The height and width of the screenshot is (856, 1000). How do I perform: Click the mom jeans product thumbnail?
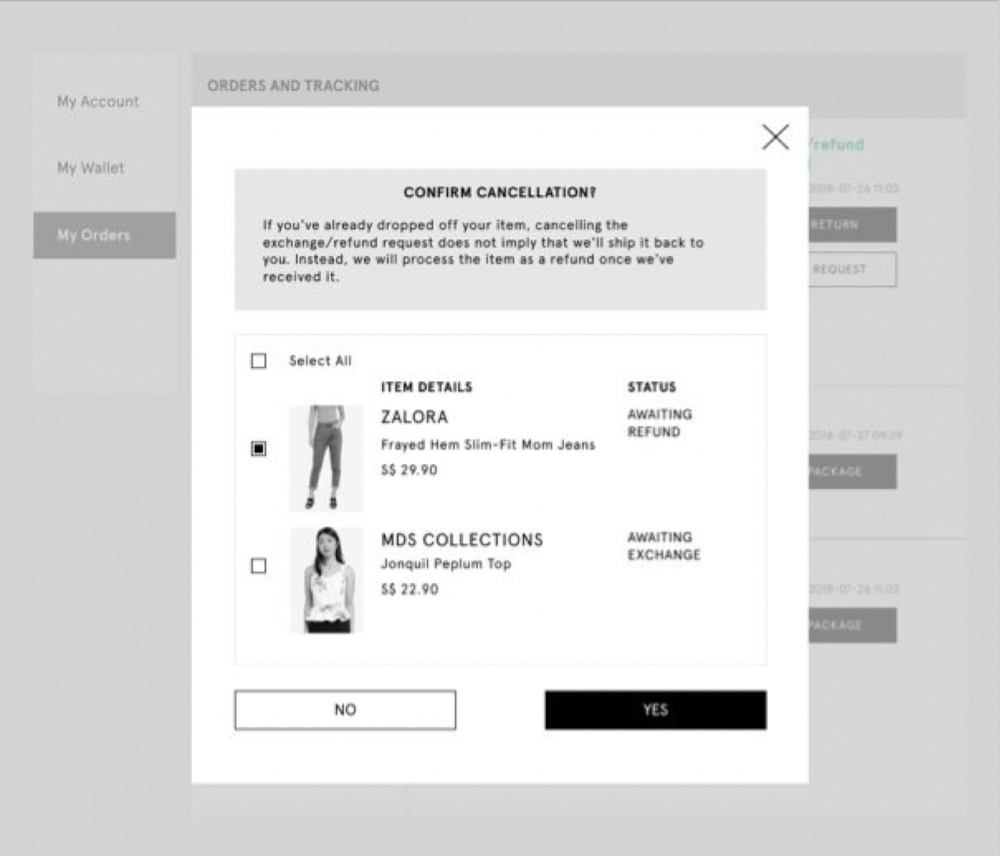(325, 458)
